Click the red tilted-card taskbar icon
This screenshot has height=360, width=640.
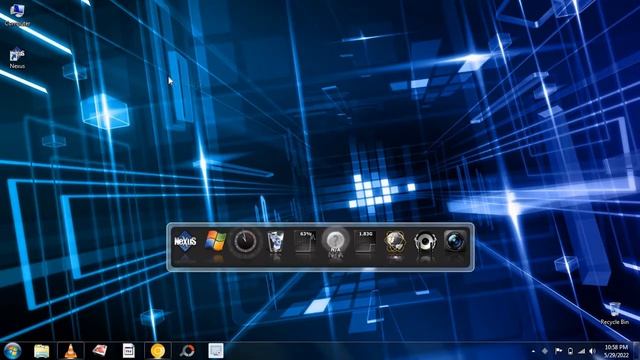[100, 351]
